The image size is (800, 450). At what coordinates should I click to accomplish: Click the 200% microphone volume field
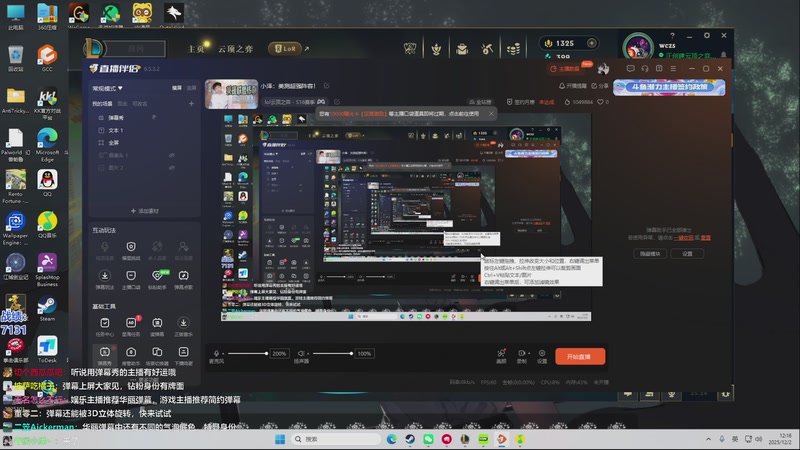[x=279, y=353]
